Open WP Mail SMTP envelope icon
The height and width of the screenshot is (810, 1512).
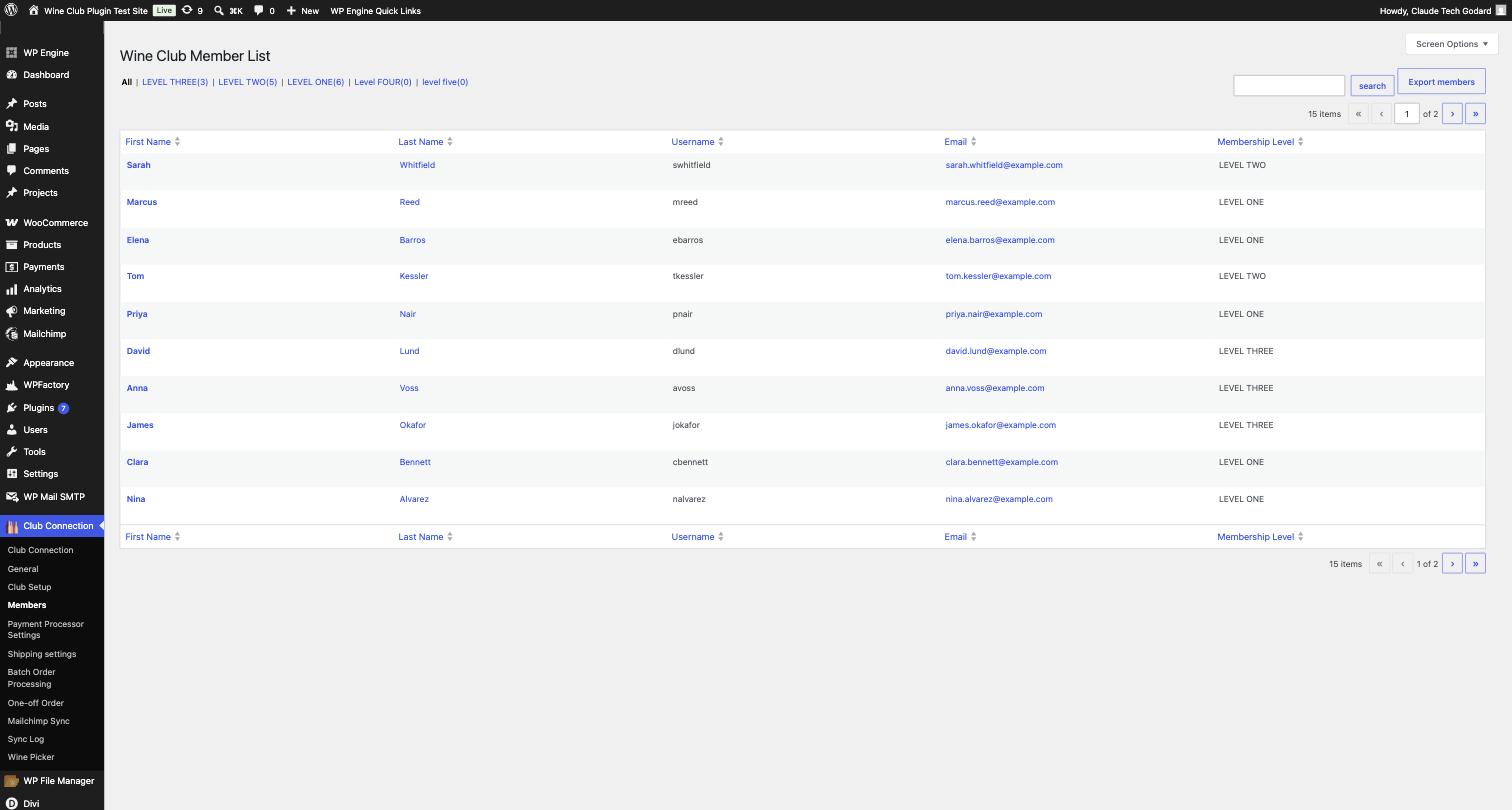click(x=12, y=496)
